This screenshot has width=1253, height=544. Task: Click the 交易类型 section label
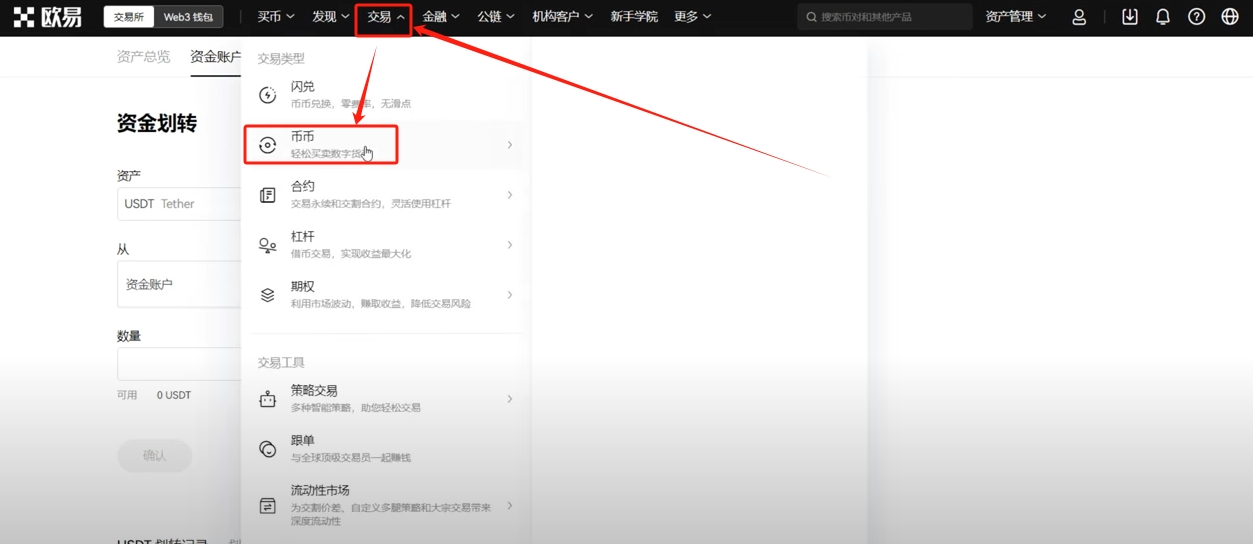[281, 59]
